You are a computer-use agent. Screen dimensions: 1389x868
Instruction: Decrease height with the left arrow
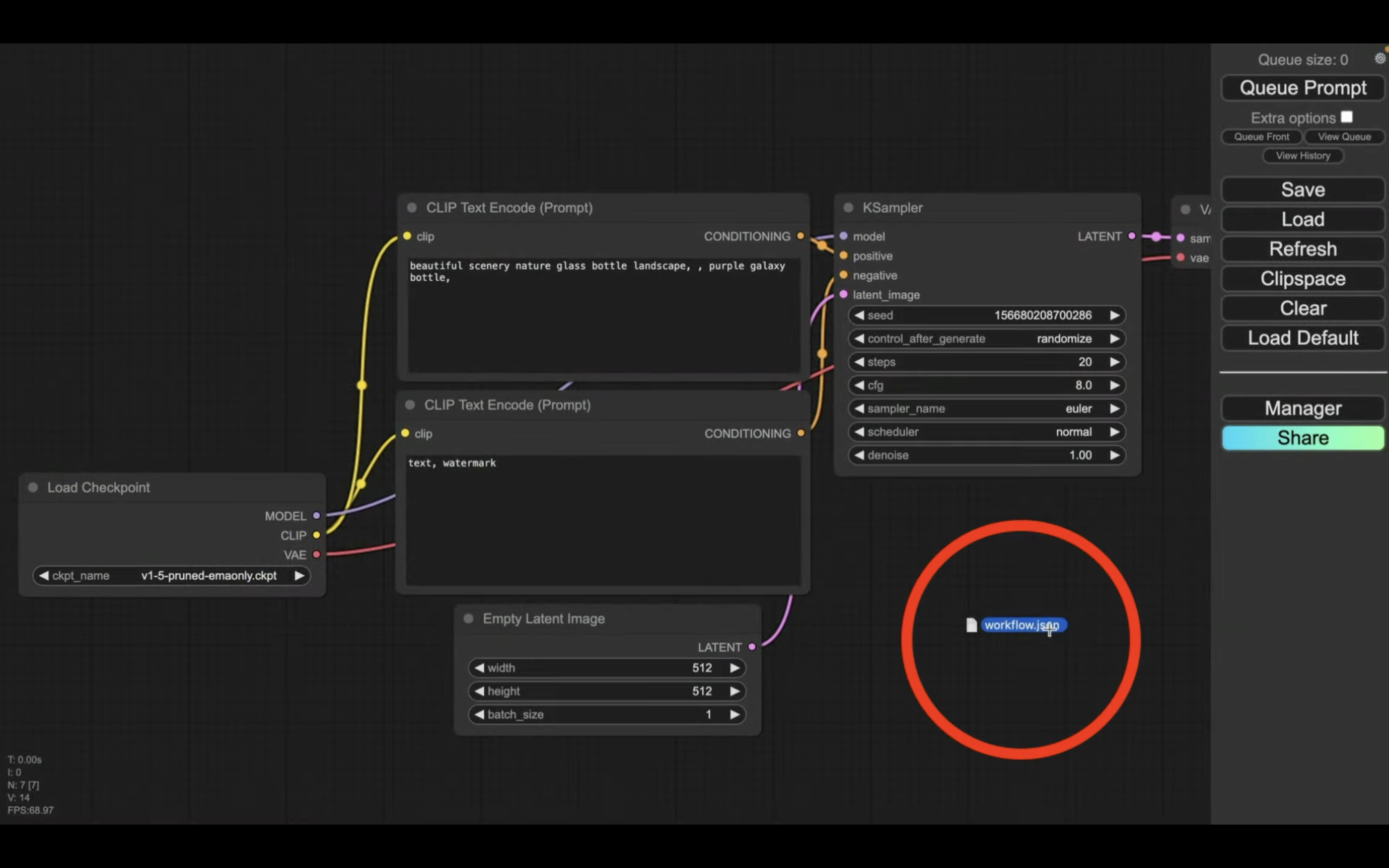click(x=479, y=691)
